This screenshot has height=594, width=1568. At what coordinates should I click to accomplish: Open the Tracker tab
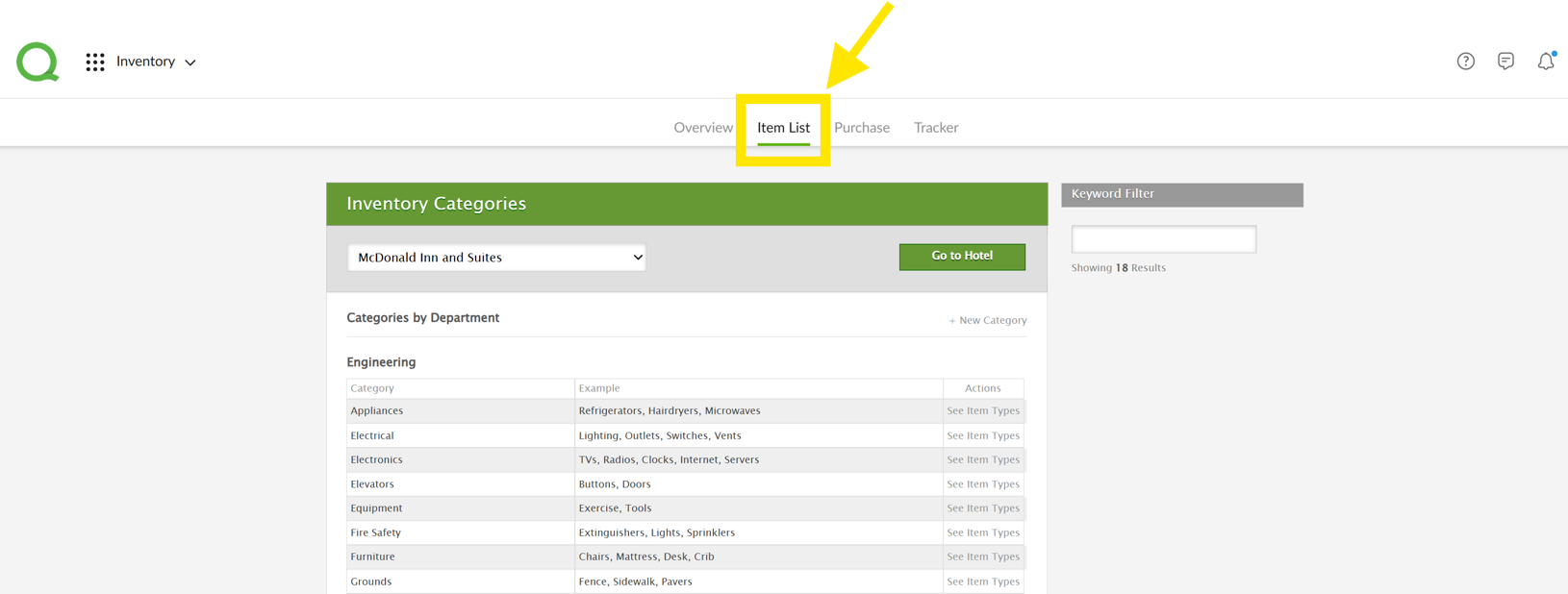pos(936,128)
